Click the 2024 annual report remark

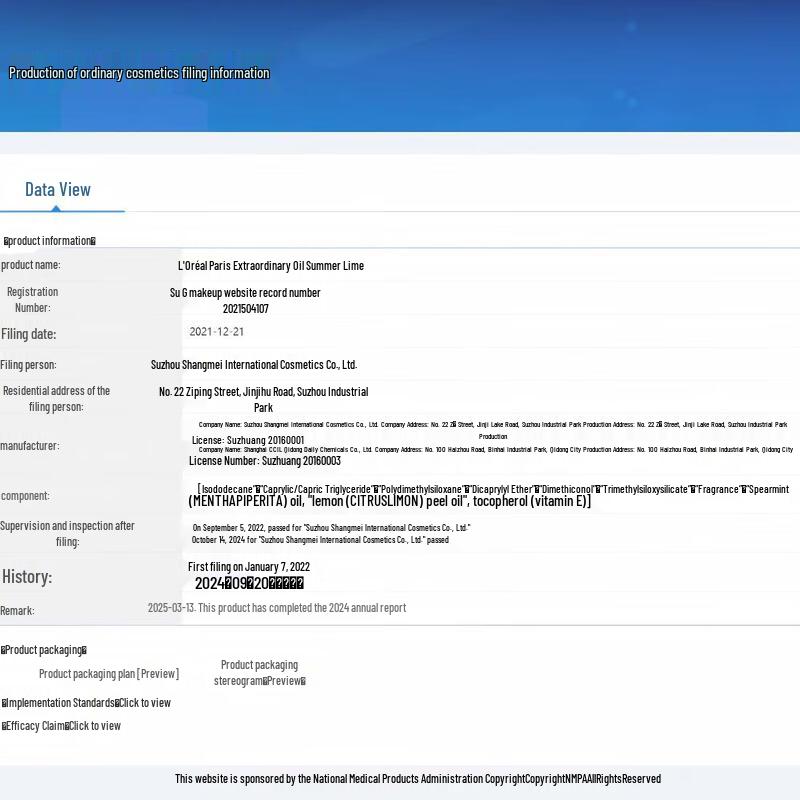pyautogui.click(x=277, y=608)
